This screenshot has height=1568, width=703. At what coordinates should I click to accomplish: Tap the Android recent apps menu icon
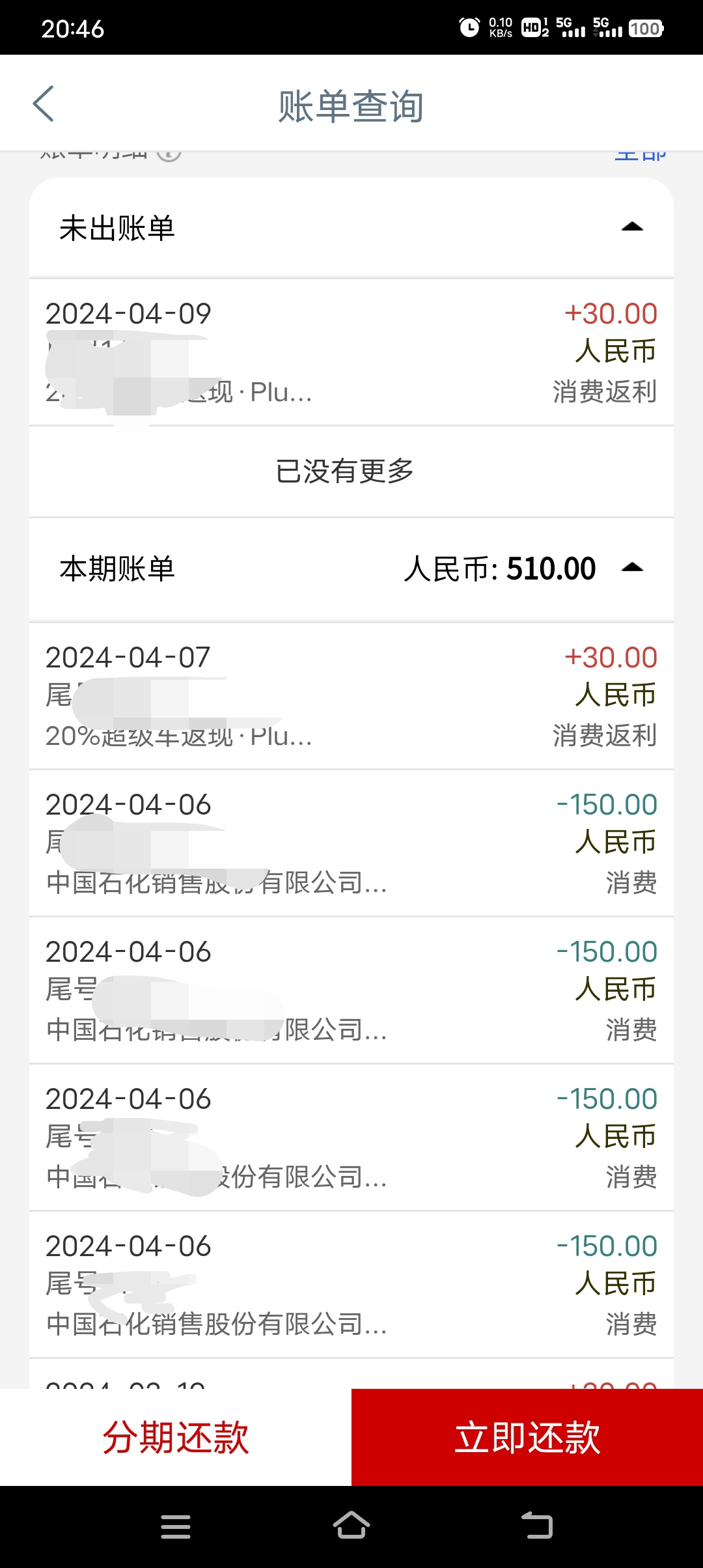[176, 1526]
